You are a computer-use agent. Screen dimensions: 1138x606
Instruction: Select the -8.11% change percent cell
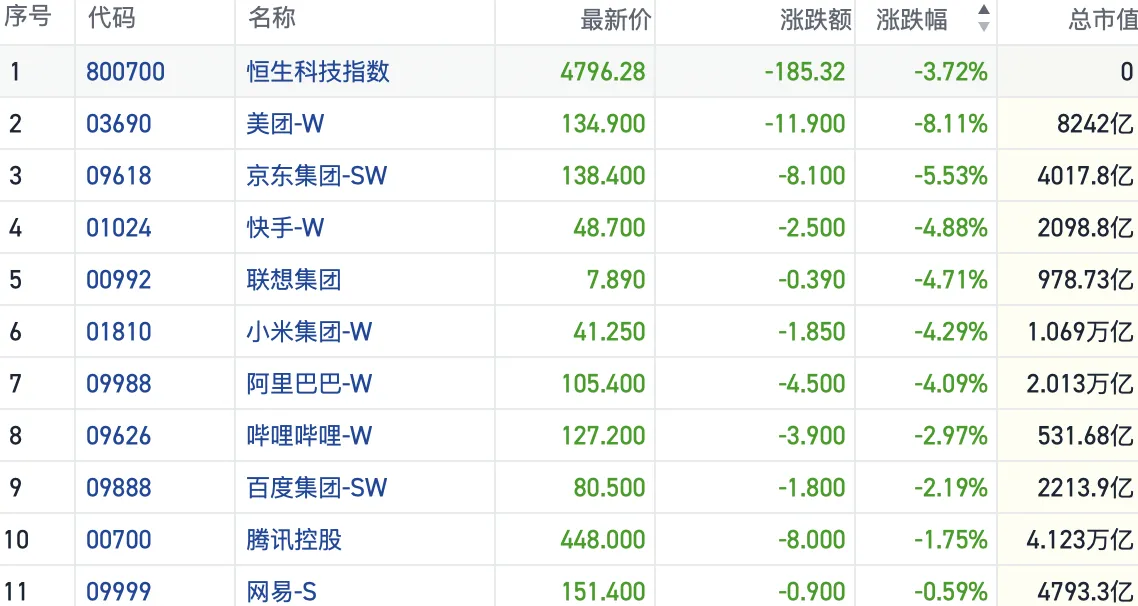(951, 124)
